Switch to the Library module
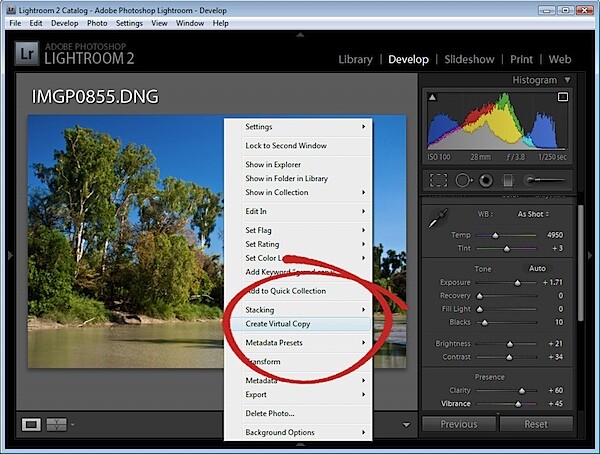The width and height of the screenshot is (600, 454). pos(355,59)
